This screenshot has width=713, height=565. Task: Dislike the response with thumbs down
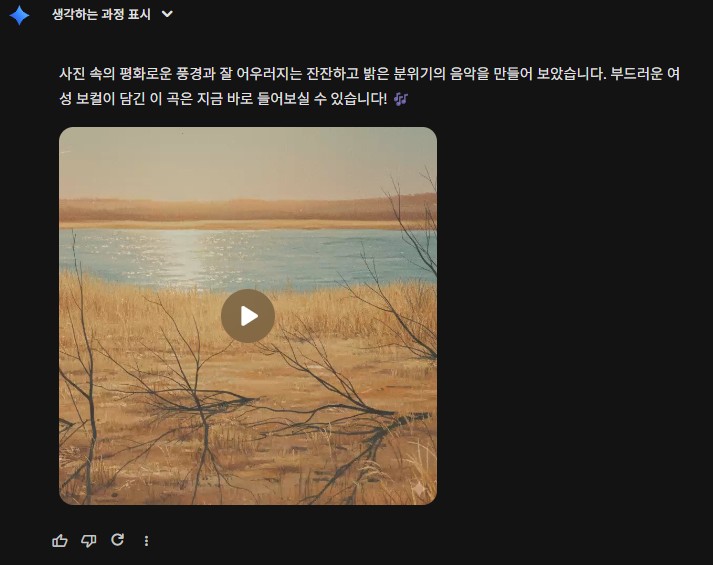(89, 540)
